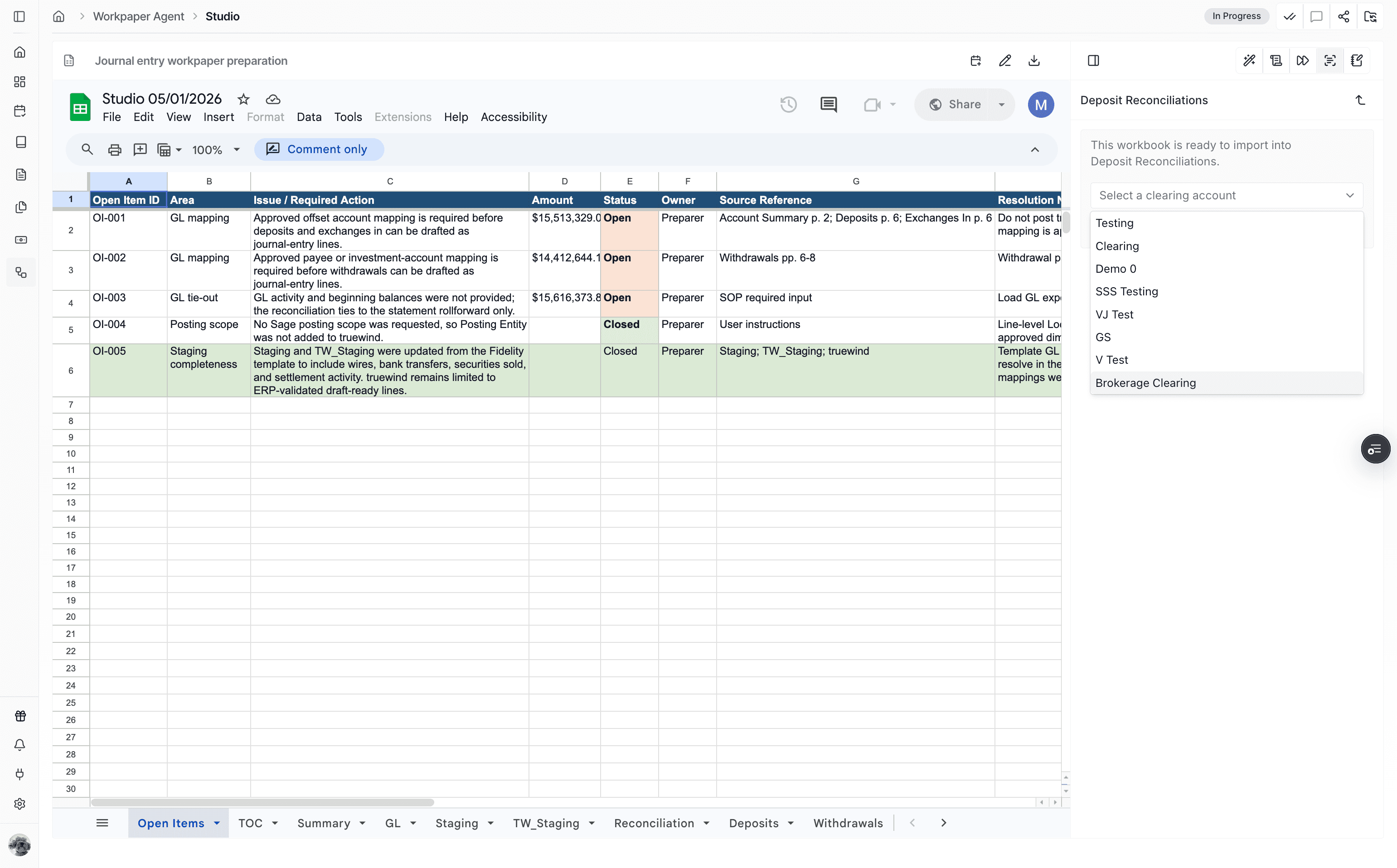Open the Data menu
1397x868 pixels.
[x=309, y=117]
